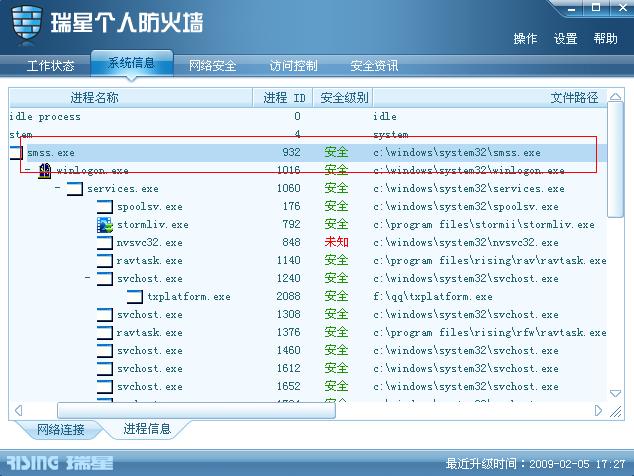
Task: Click icon of svchost.exe with ID 1308
Action: coord(105,315)
